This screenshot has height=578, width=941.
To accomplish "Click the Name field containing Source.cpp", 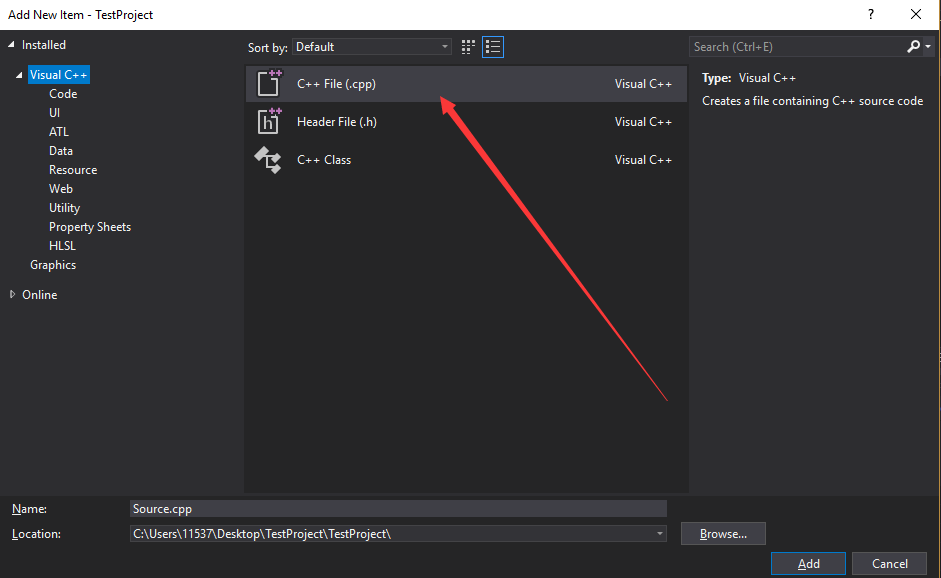I will [x=398, y=508].
